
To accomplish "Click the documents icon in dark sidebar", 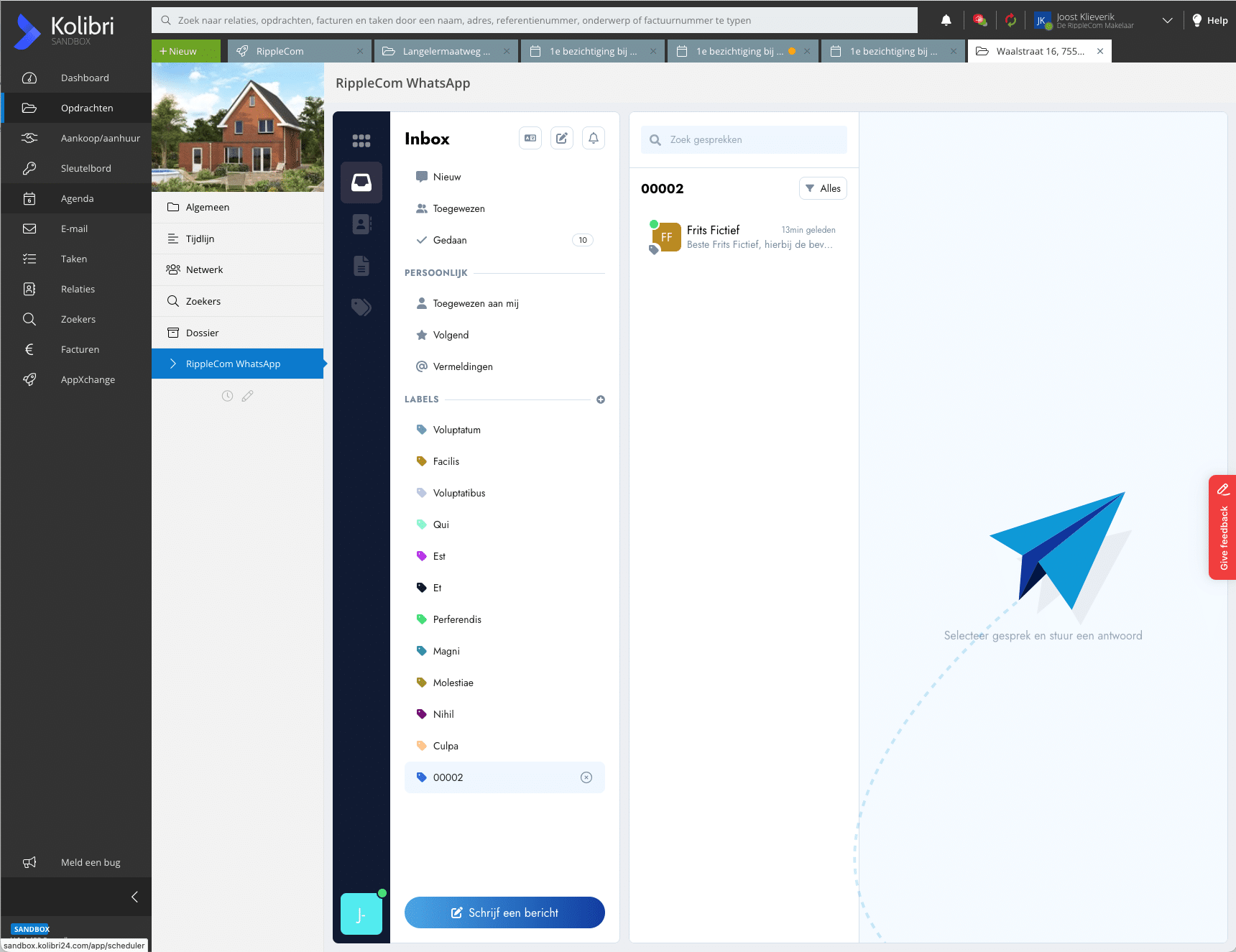I will tap(361, 266).
